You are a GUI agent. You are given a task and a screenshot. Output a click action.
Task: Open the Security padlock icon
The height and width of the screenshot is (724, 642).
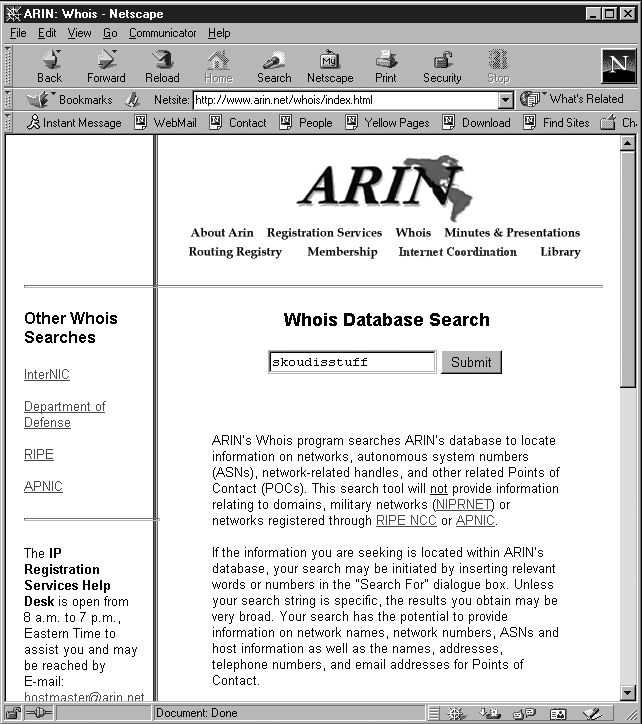pyautogui.click(x=442, y=66)
